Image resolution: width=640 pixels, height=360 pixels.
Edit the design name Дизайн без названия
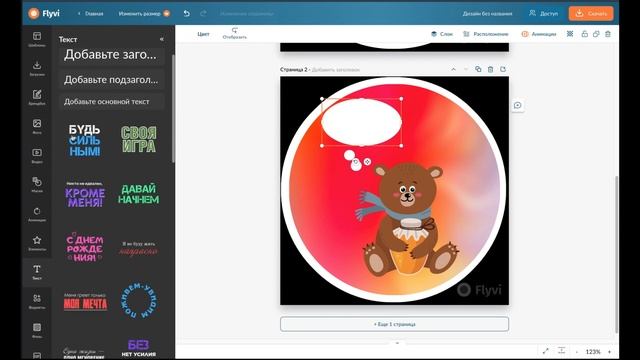pos(487,13)
